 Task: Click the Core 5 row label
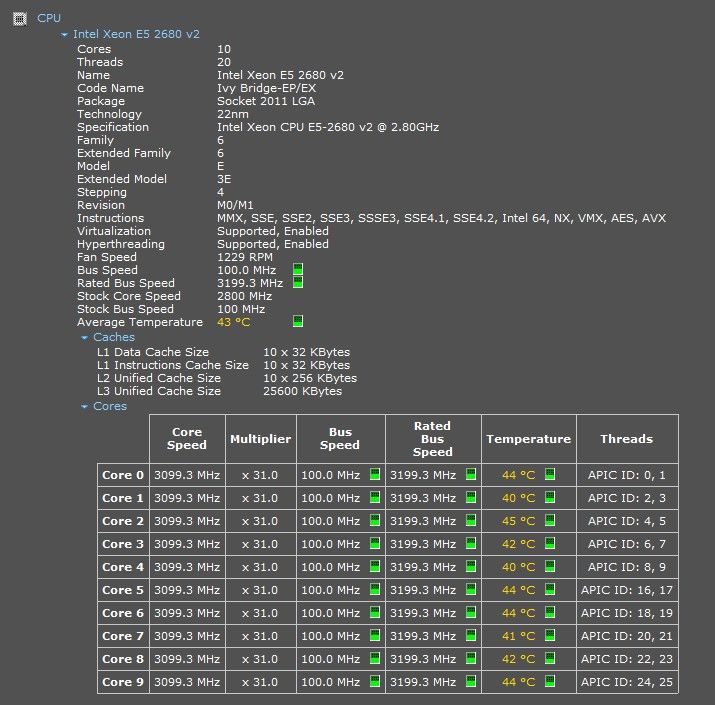tap(123, 590)
